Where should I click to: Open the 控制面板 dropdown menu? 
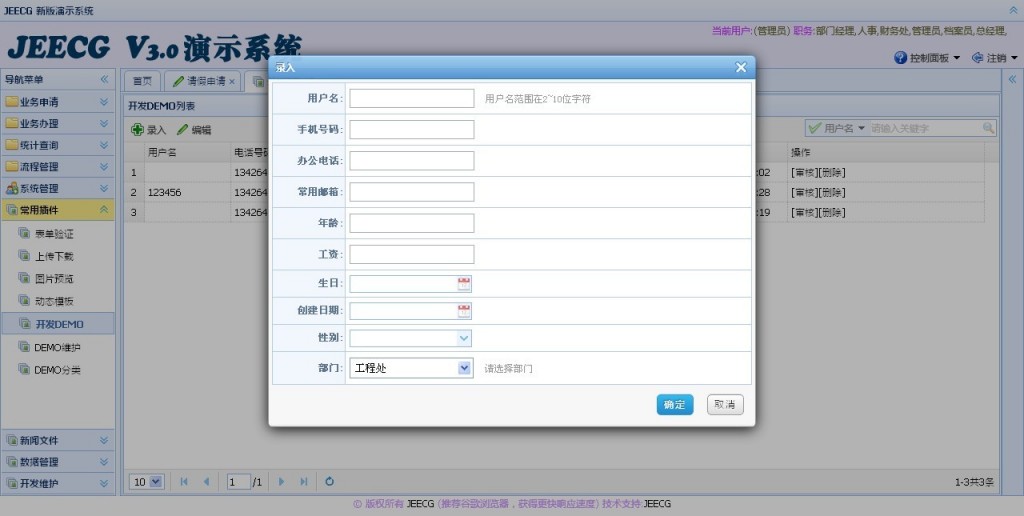pyautogui.click(x=927, y=57)
